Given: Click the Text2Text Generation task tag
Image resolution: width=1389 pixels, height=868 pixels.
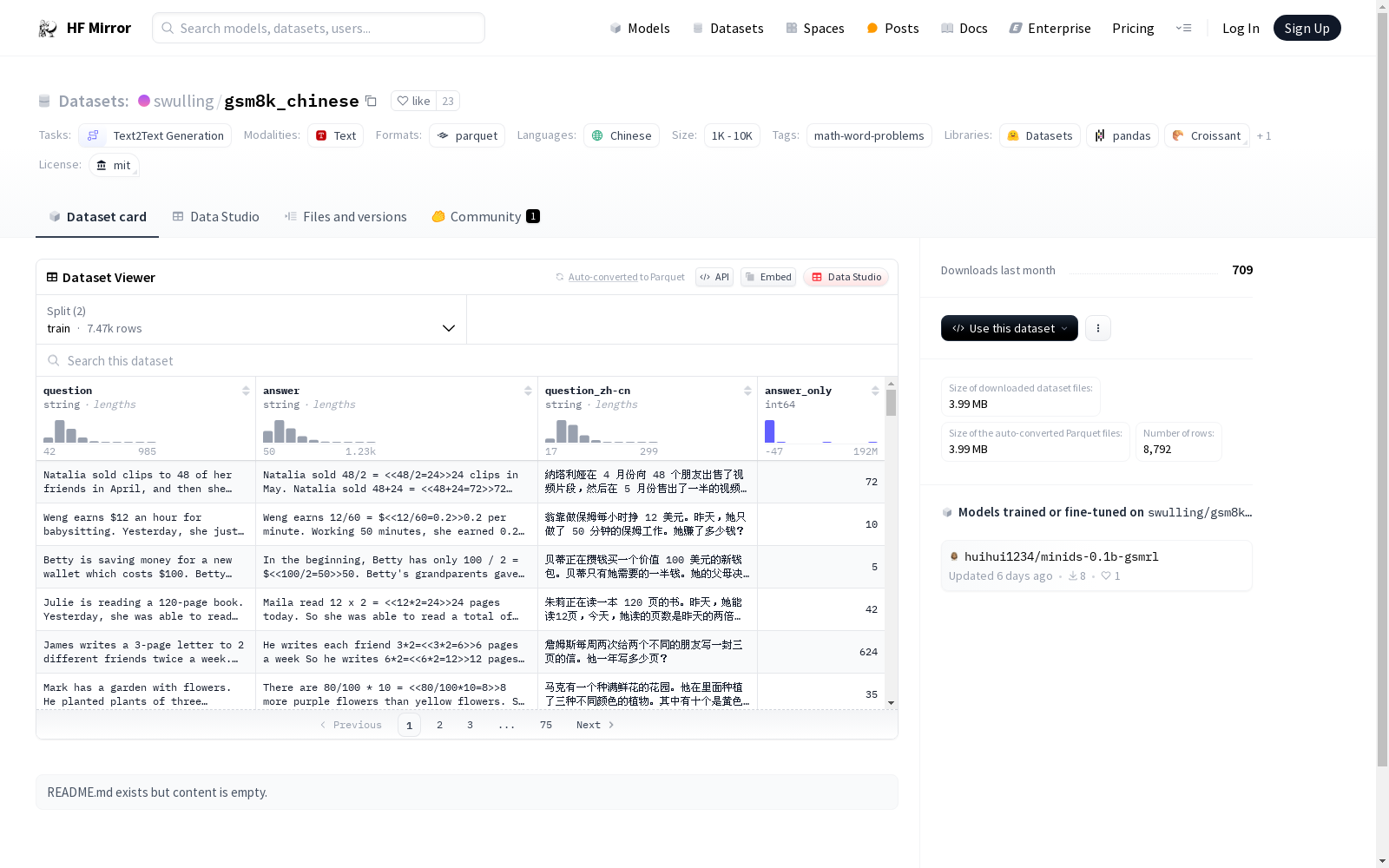Looking at the screenshot, I should pos(155,135).
